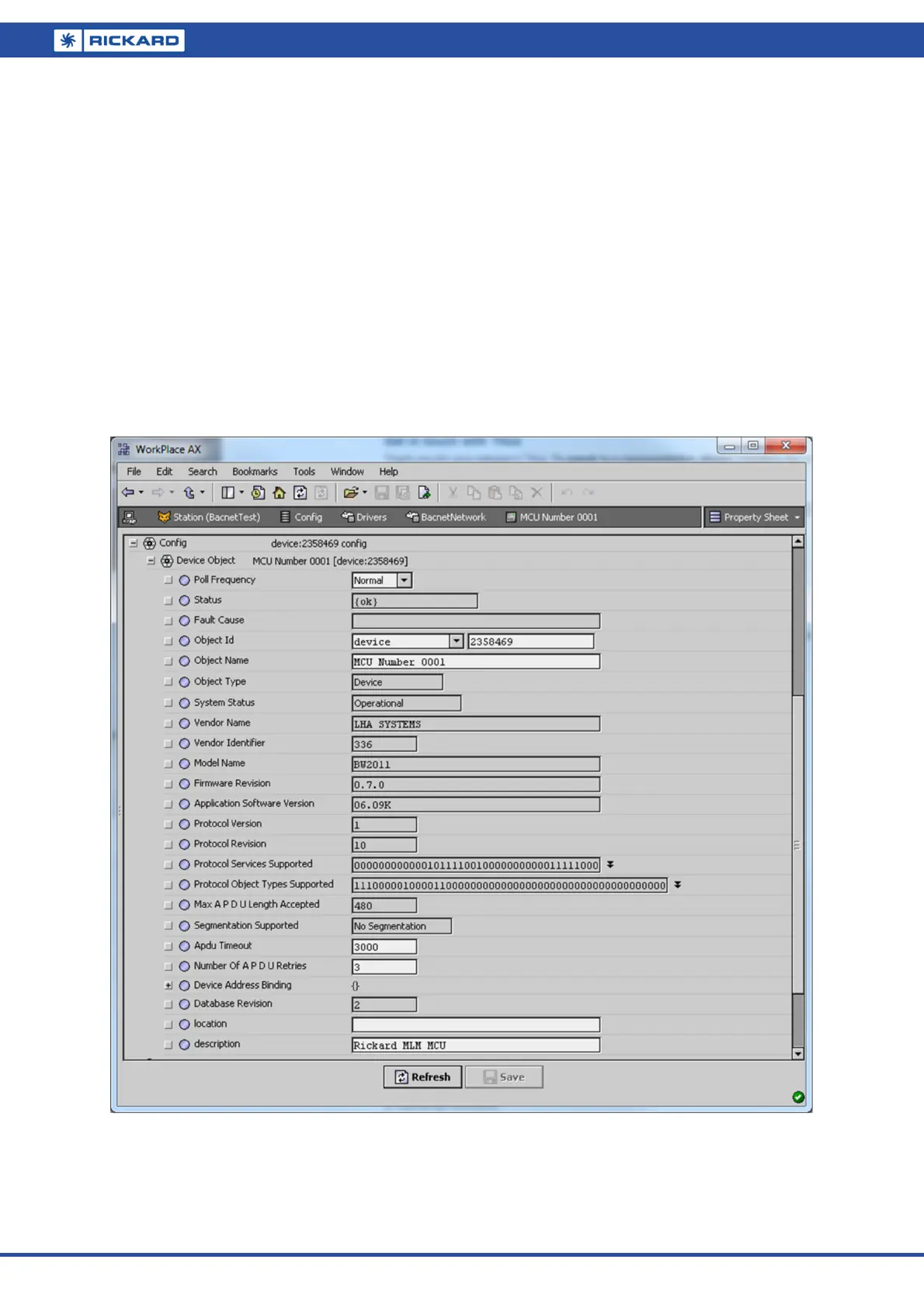Collapse the Config tree node
Screen dimensions: 924x1308
click(134, 543)
